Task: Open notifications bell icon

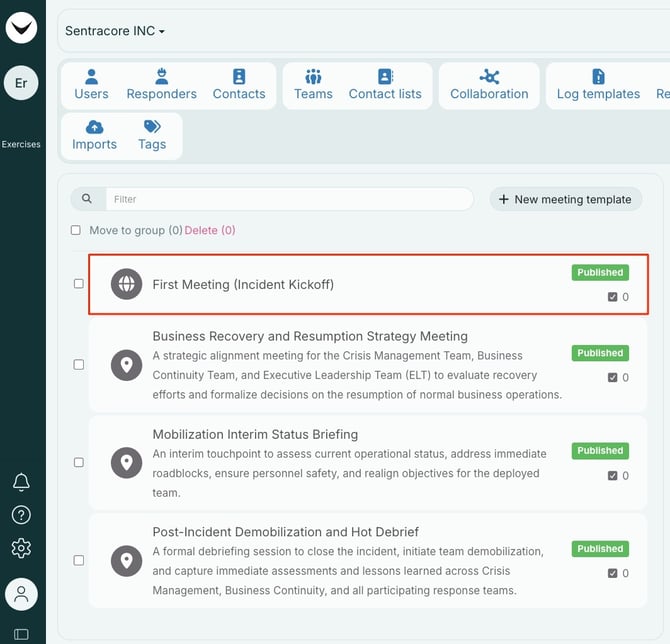Action: coord(21,482)
